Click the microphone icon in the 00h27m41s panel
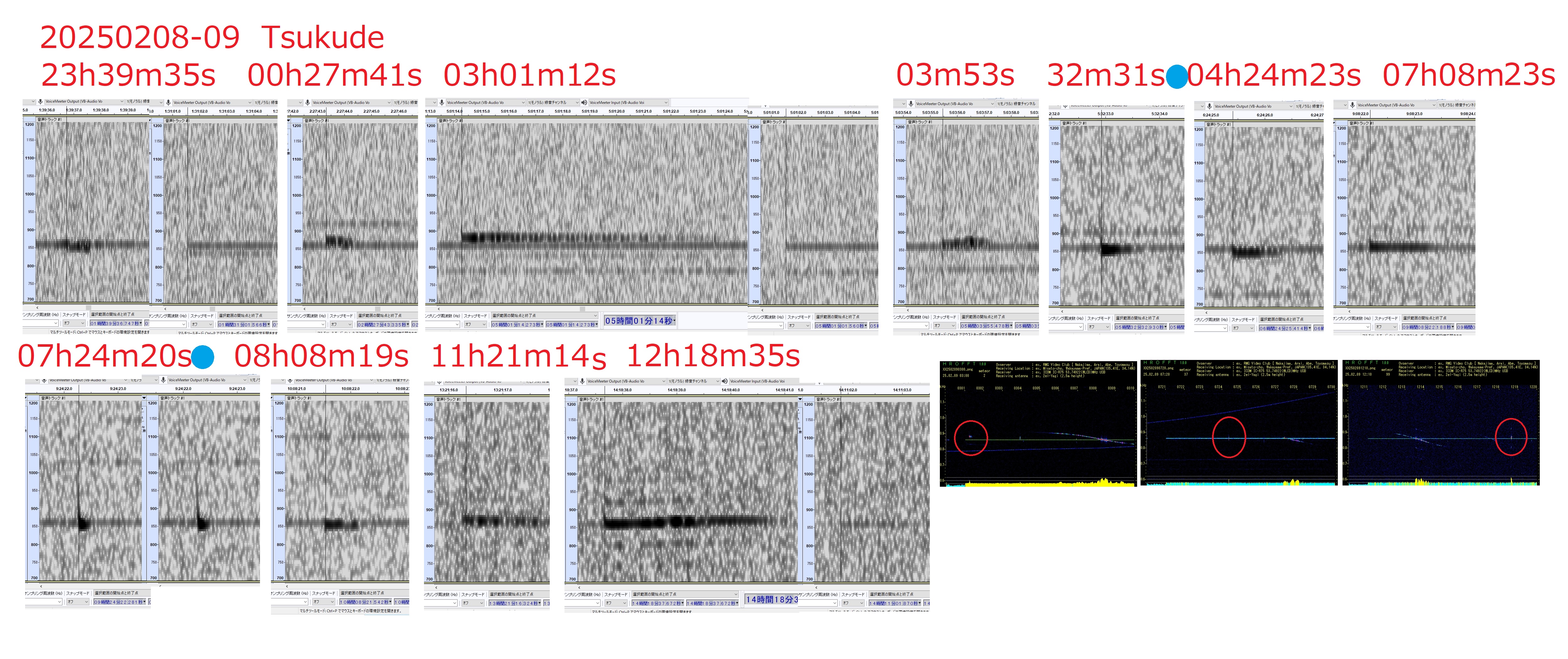Viewport: 1568px width, 659px height. click(x=307, y=102)
